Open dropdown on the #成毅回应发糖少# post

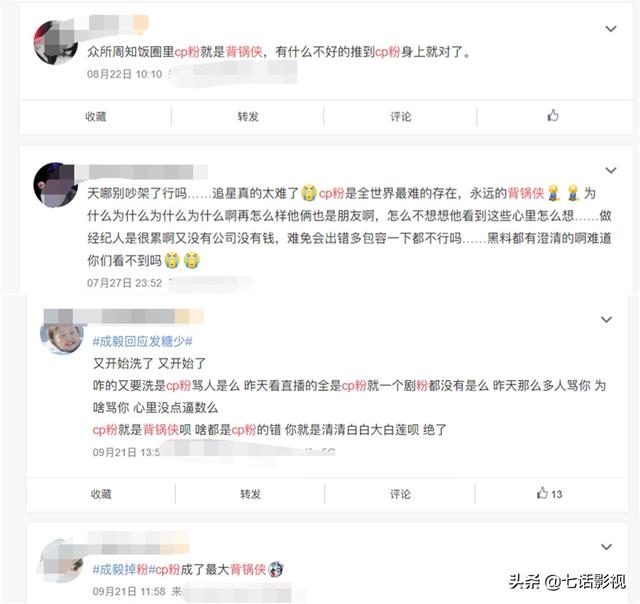[607, 320]
